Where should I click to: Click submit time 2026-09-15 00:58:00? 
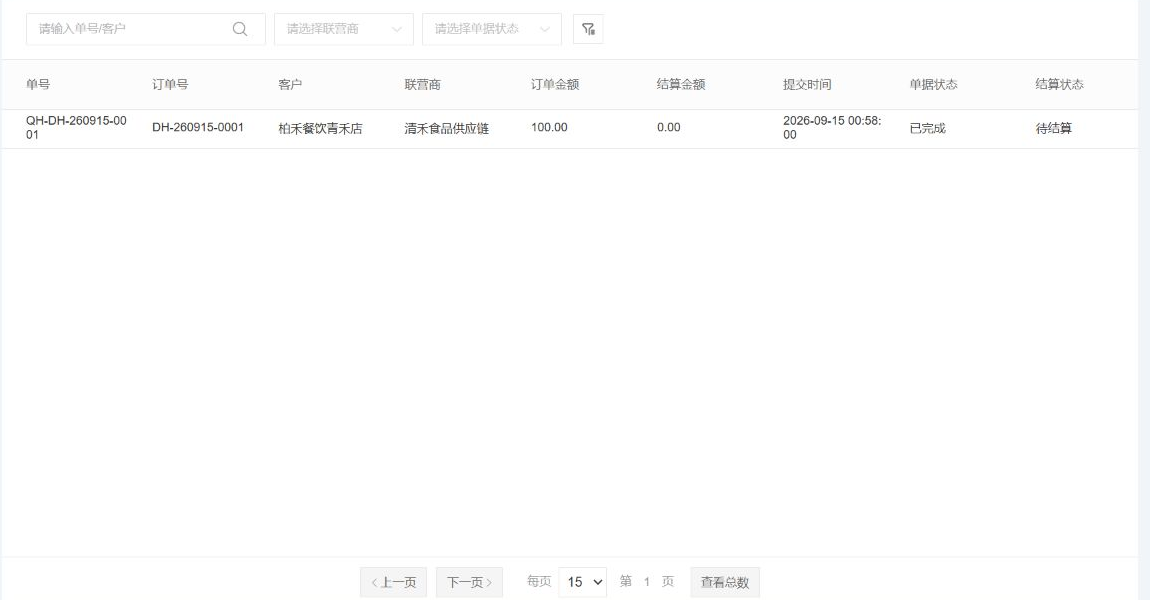click(x=832, y=128)
